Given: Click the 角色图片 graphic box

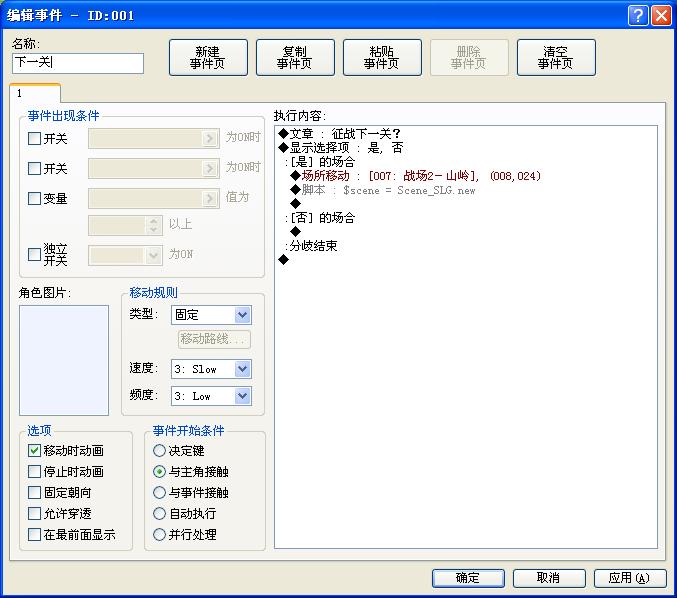Looking at the screenshot, I should 64,360.
